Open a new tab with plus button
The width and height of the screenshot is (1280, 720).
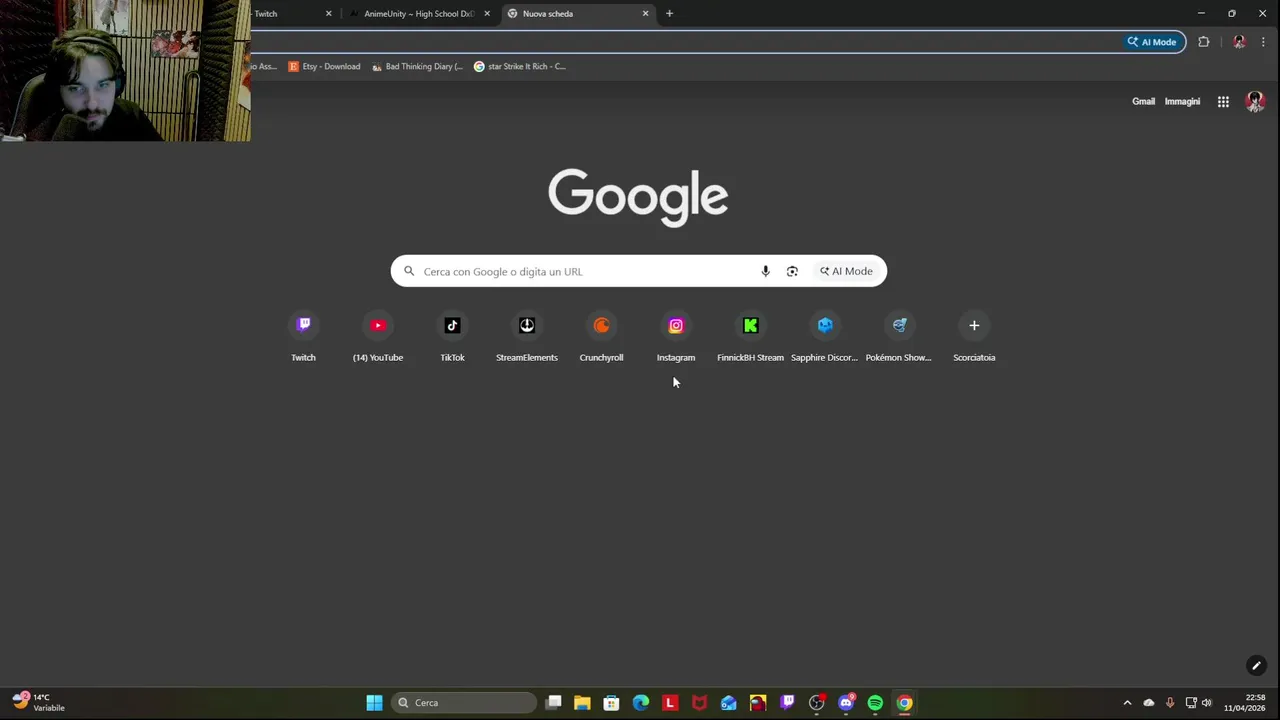(x=669, y=14)
